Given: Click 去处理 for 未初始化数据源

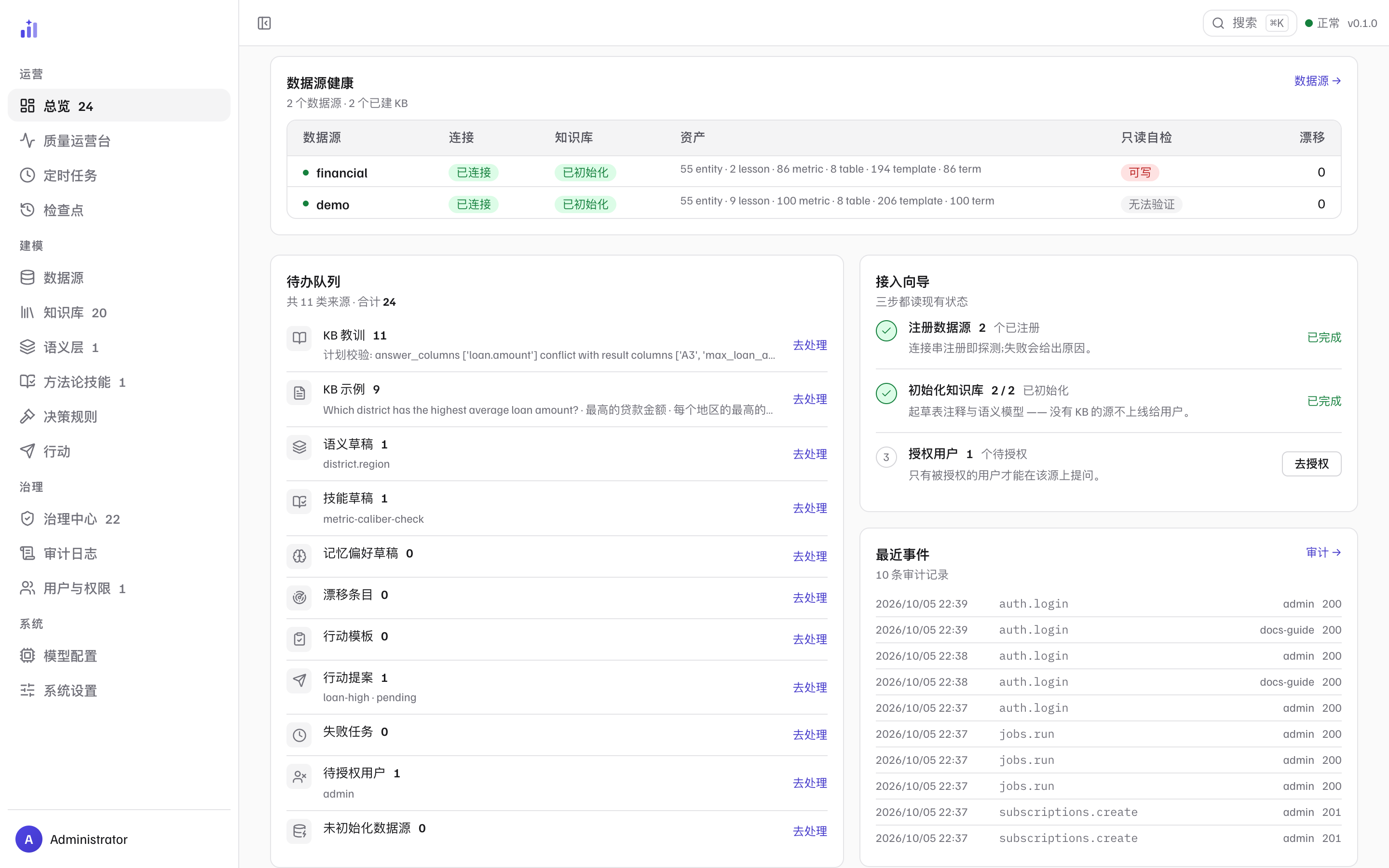Looking at the screenshot, I should coord(810,831).
